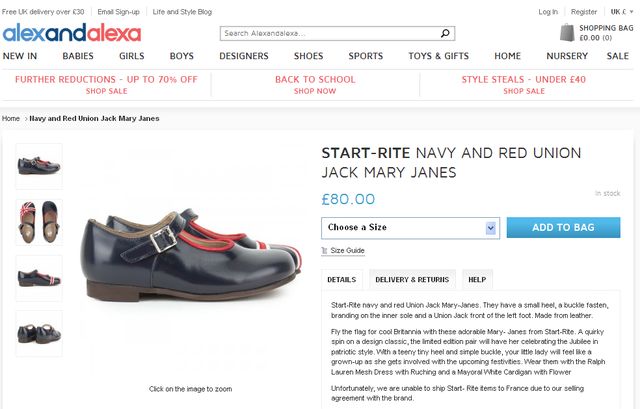Open the Toys & Gifts menu

point(438,56)
